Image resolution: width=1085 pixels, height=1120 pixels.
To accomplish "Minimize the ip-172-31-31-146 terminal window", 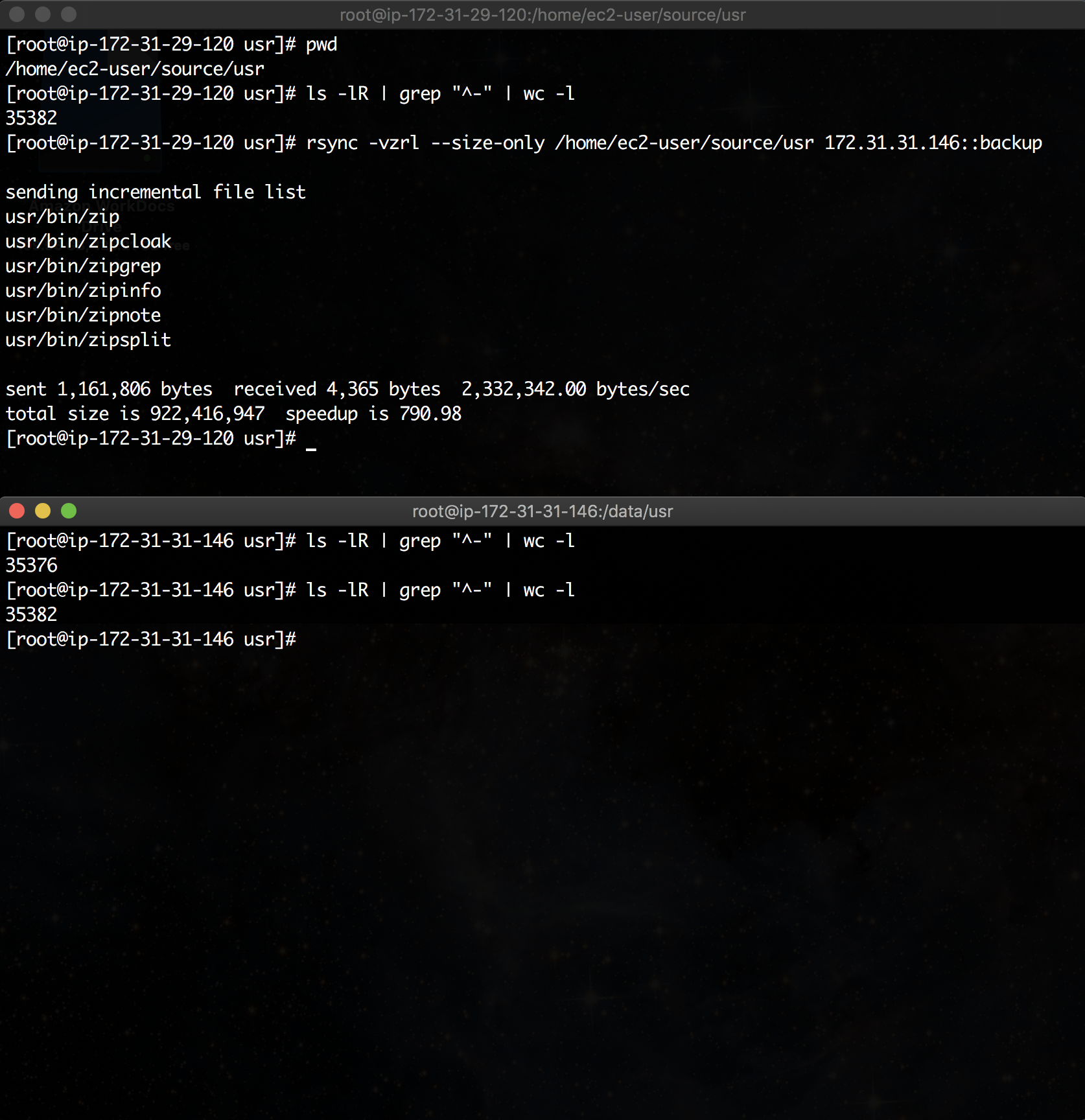I will 43,511.
